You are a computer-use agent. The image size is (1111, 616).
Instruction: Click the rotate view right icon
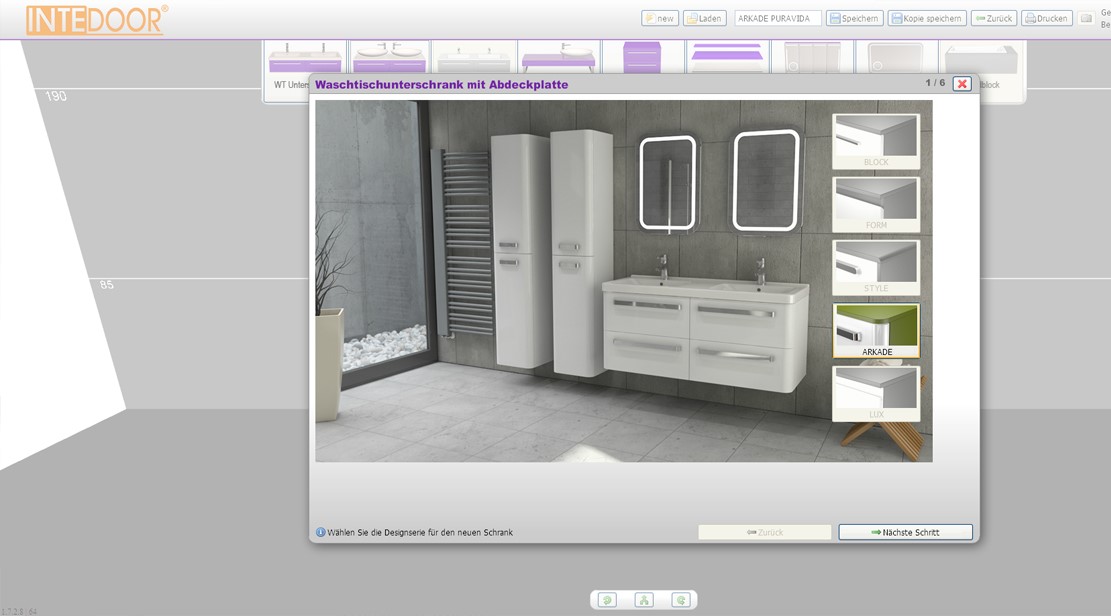tap(681, 600)
